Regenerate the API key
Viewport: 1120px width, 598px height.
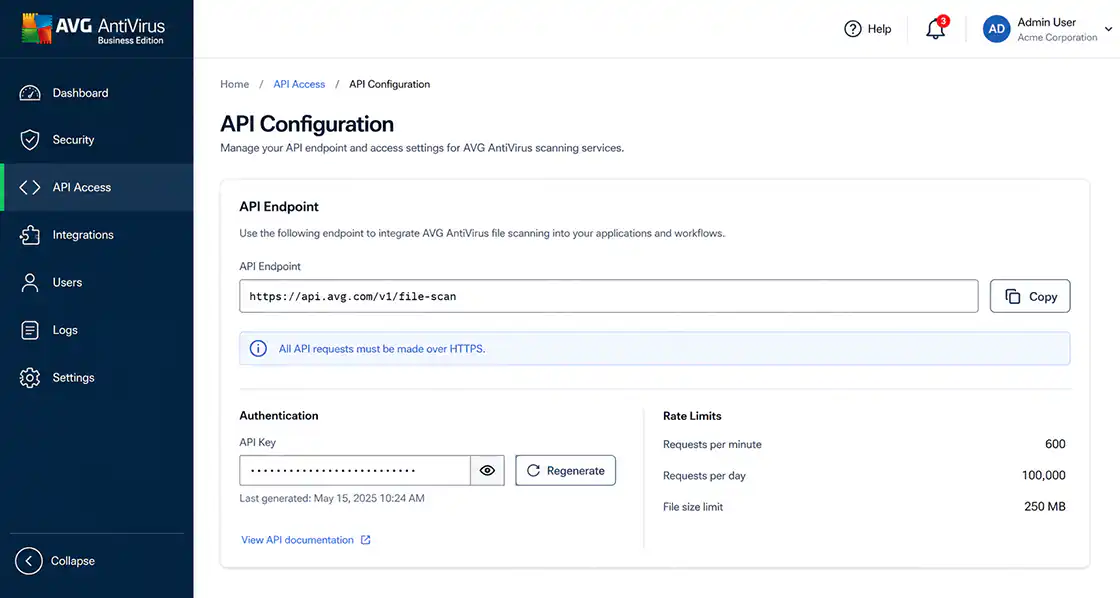click(565, 470)
